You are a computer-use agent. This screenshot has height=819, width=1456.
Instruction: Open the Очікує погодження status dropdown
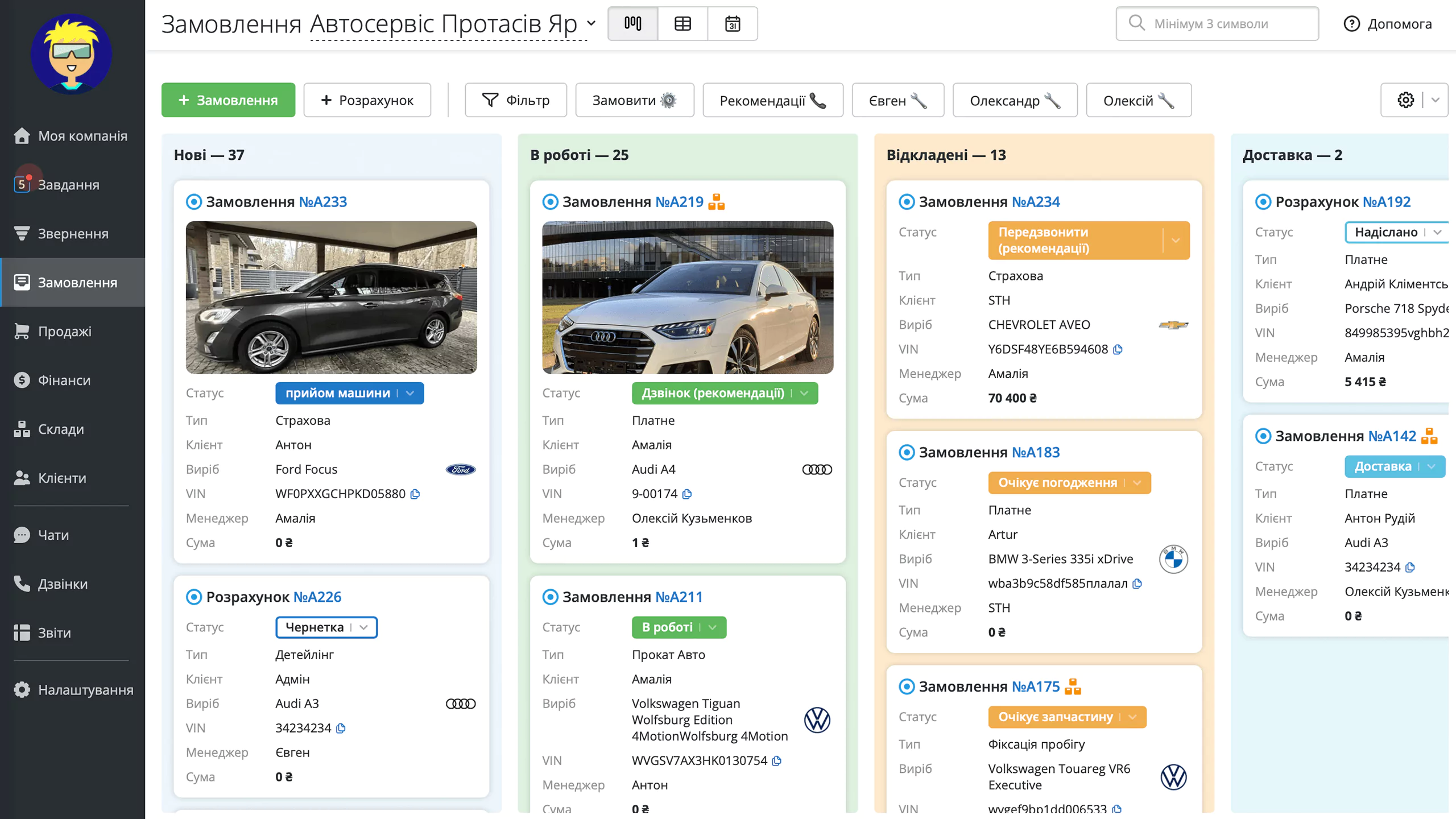coord(1069,483)
